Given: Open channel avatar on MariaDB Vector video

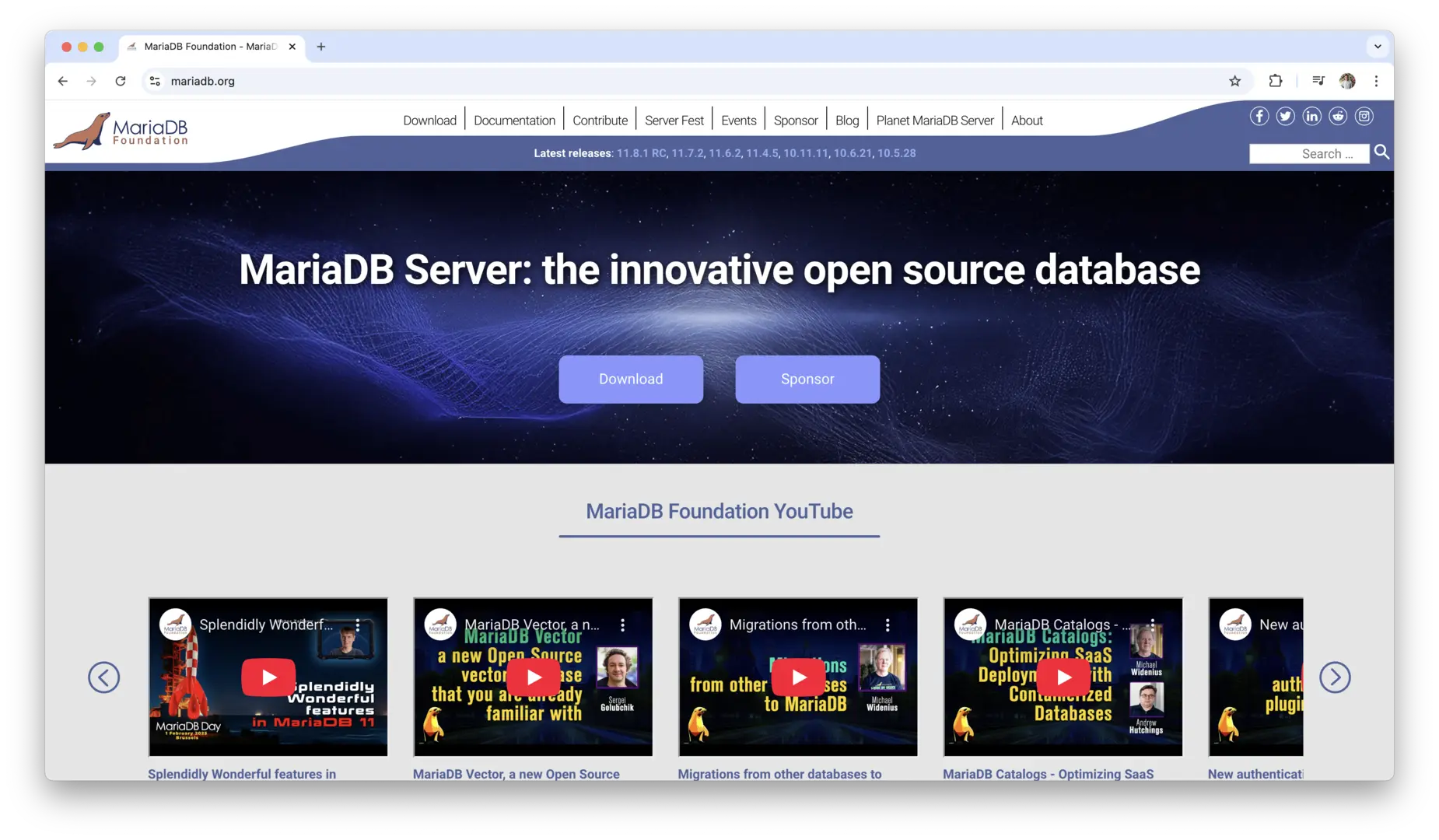Looking at the screenshot, I should (440, 625).
